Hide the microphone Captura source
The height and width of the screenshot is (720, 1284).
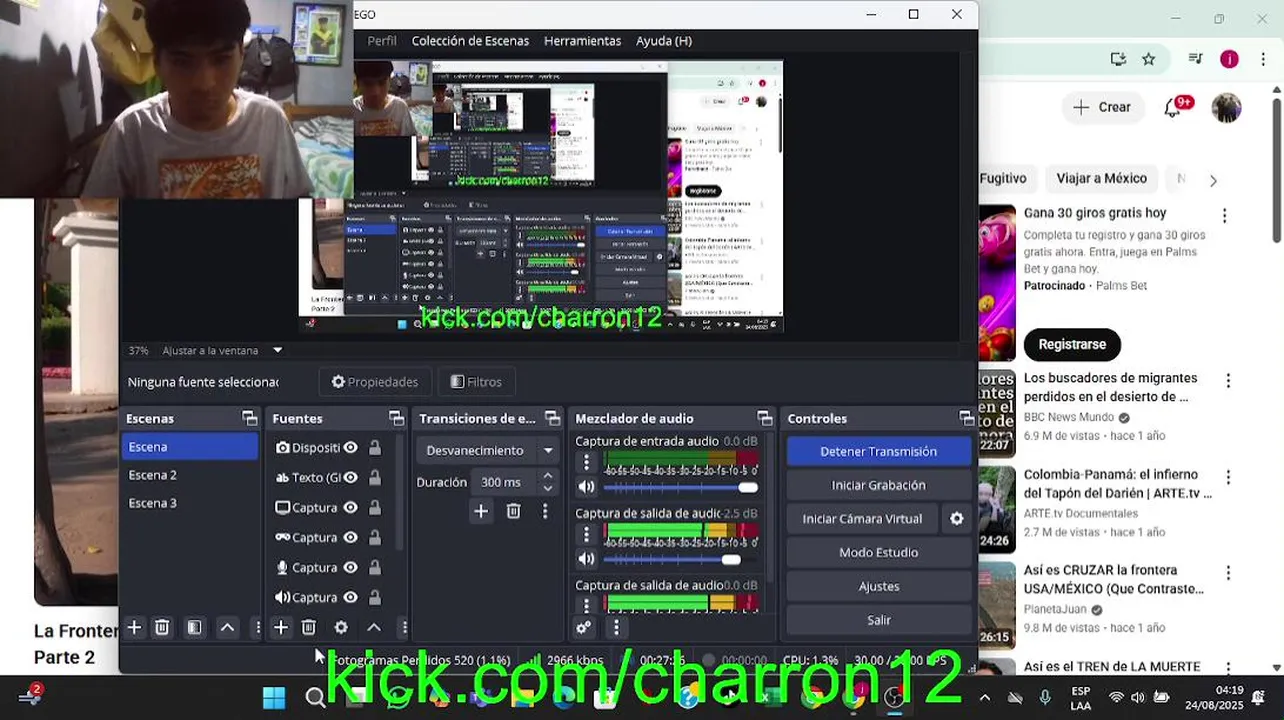351,568
